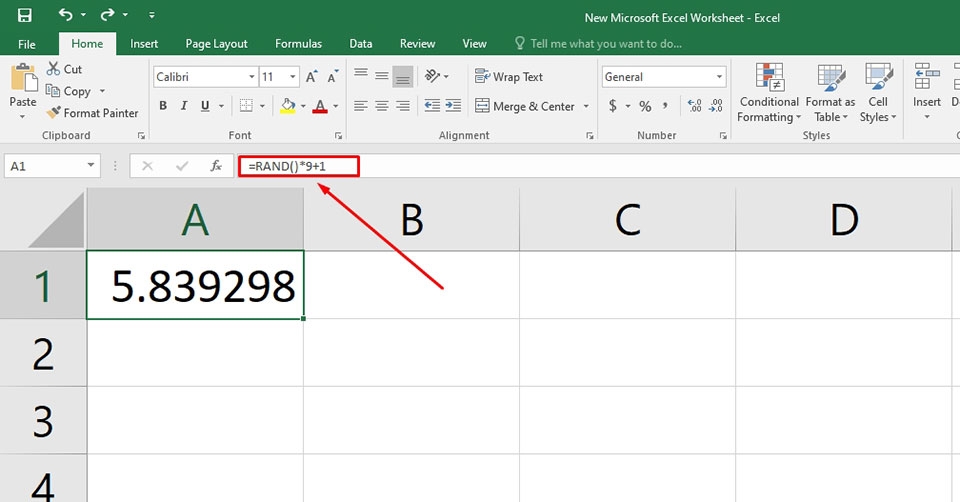The height and width of the screenshot is (502, 960).
Task: Toggle Wrap Text
Action: (x=509, y=77)
